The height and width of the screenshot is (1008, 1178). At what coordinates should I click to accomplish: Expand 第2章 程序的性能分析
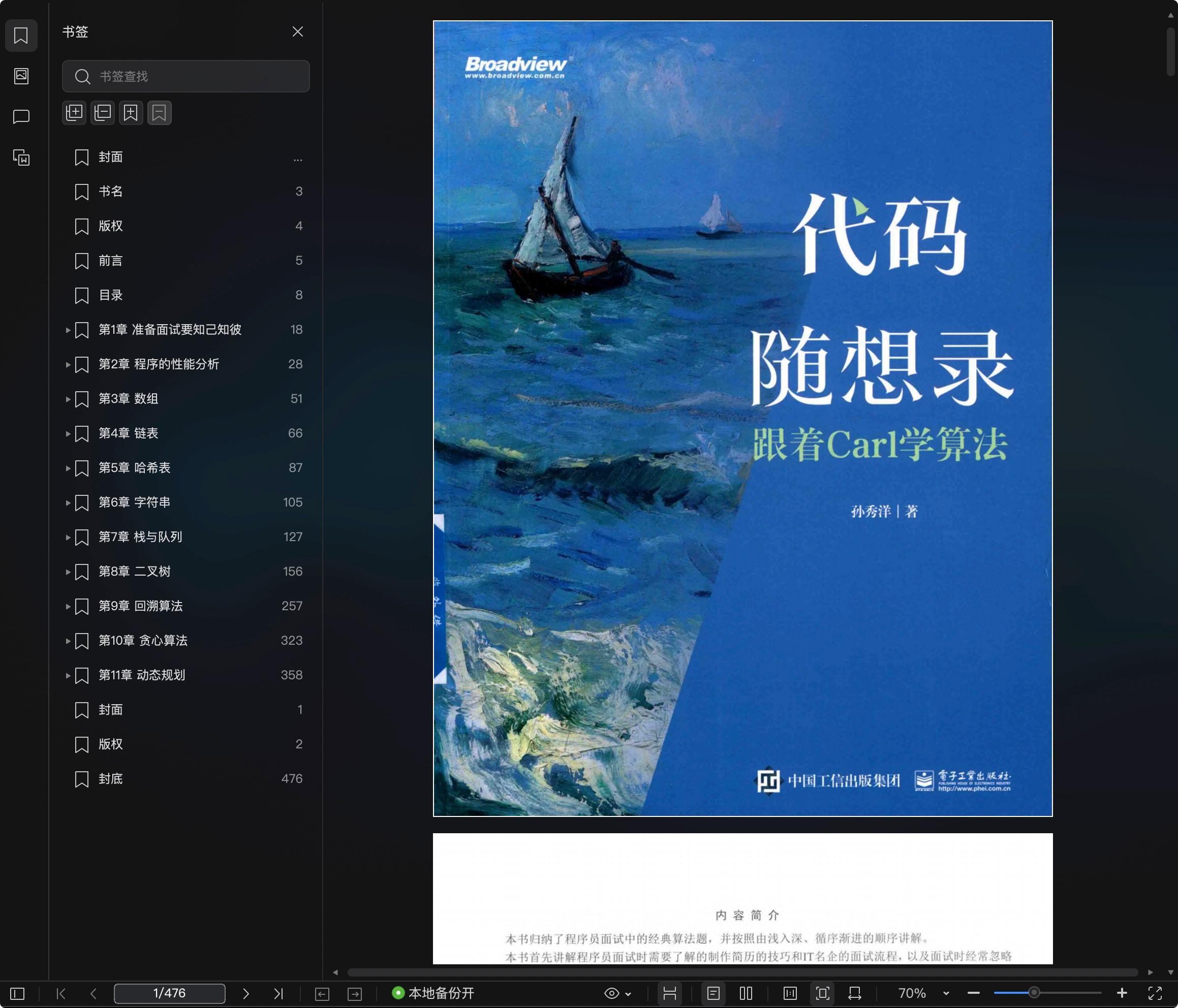click(68, 364)
